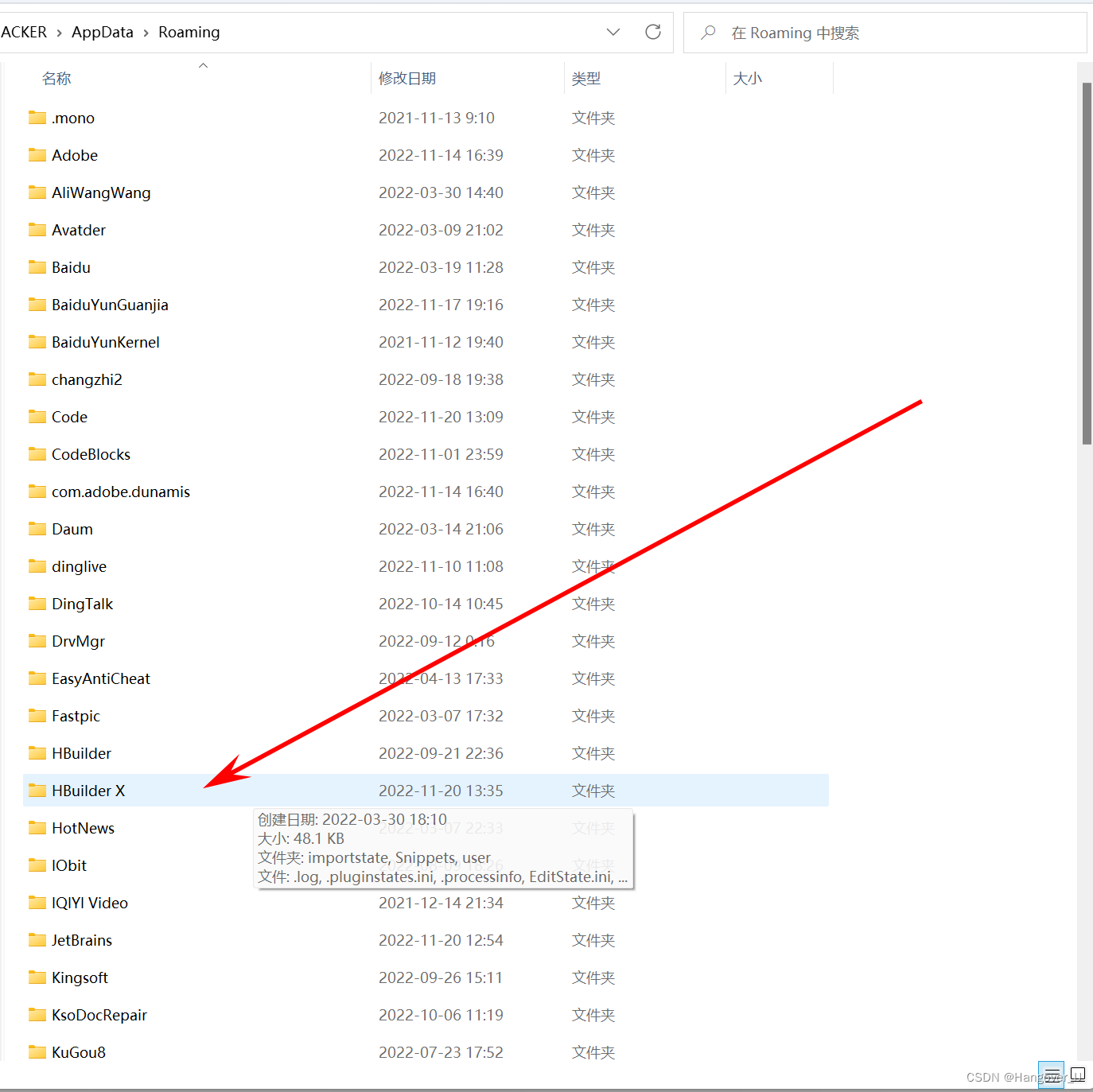The image size is (1093, 1092).
Task: Click the Kingsoft folder name
Action: tap(80, 977)
